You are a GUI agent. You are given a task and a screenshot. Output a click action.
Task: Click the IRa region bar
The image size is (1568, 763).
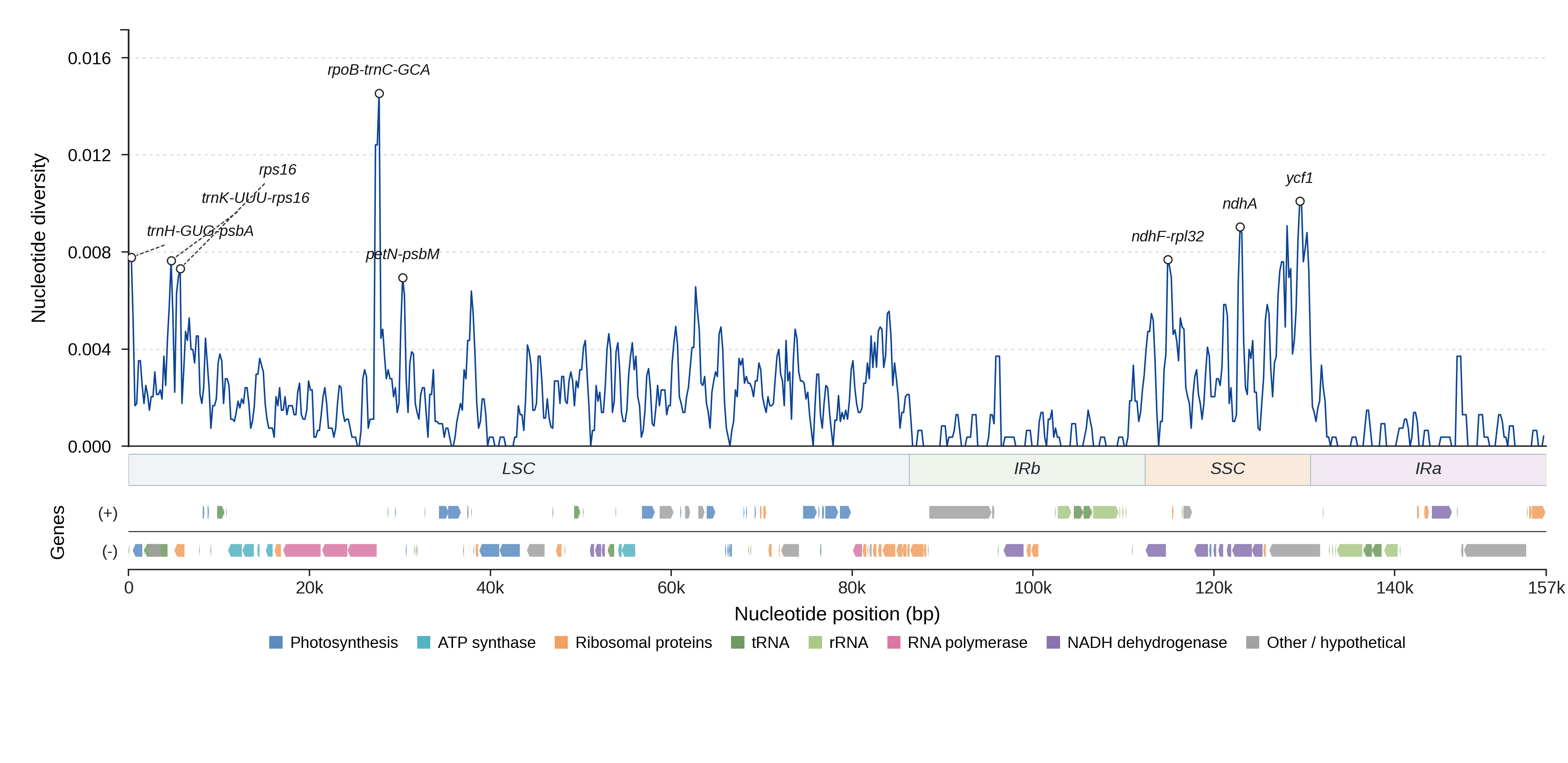pyautogui.click(x=1428, y=469)
